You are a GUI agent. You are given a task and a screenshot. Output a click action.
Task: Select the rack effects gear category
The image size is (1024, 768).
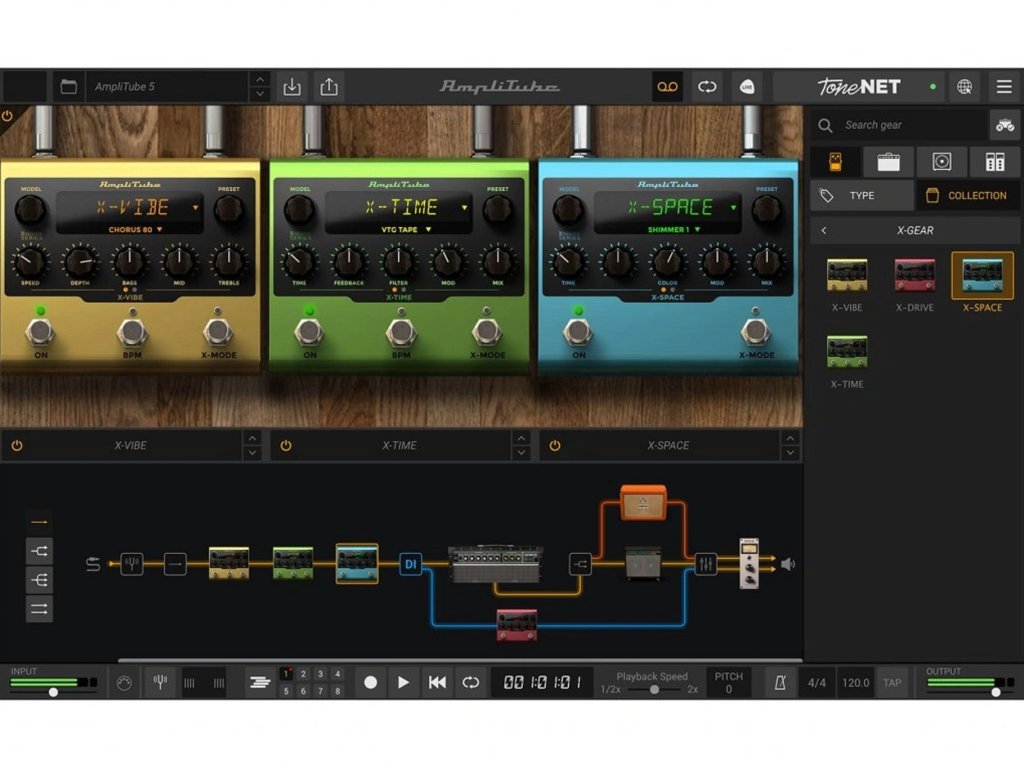(995, 161)
